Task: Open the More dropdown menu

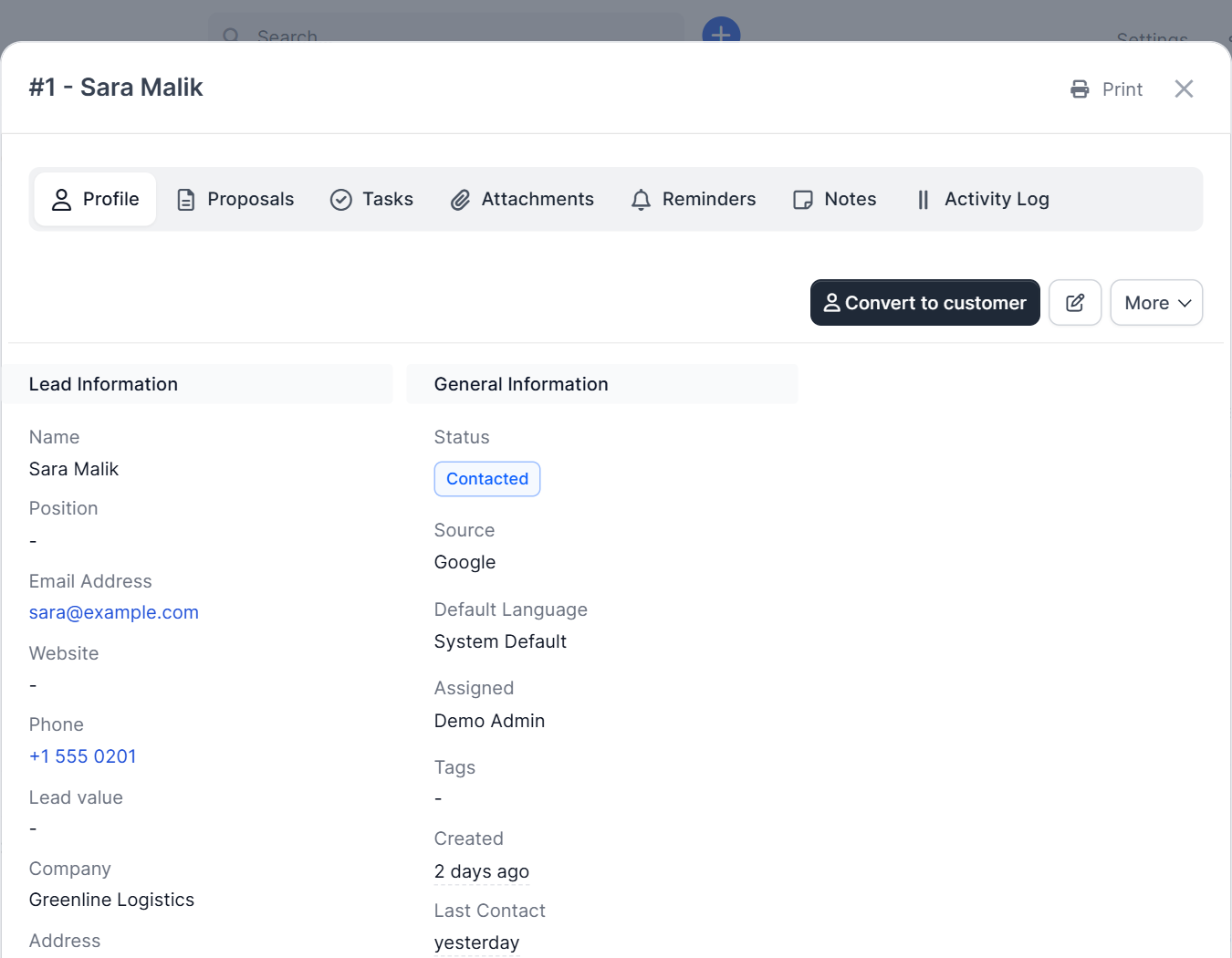Action: pyautogui.click(x=1156, y=303)
